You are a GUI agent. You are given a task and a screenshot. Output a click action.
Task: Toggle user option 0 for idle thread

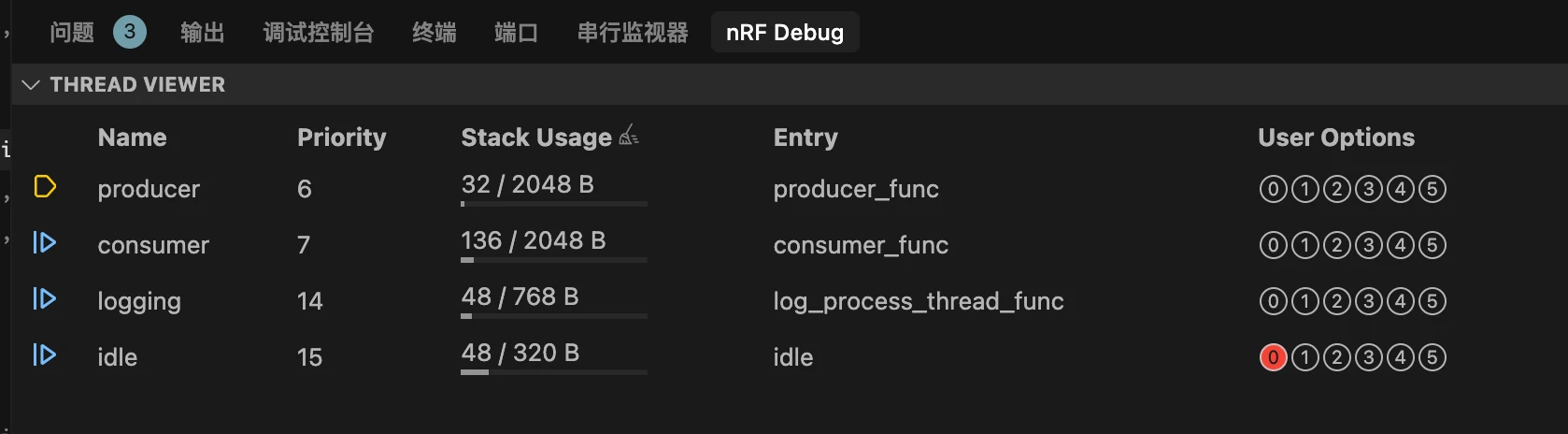1273,357
